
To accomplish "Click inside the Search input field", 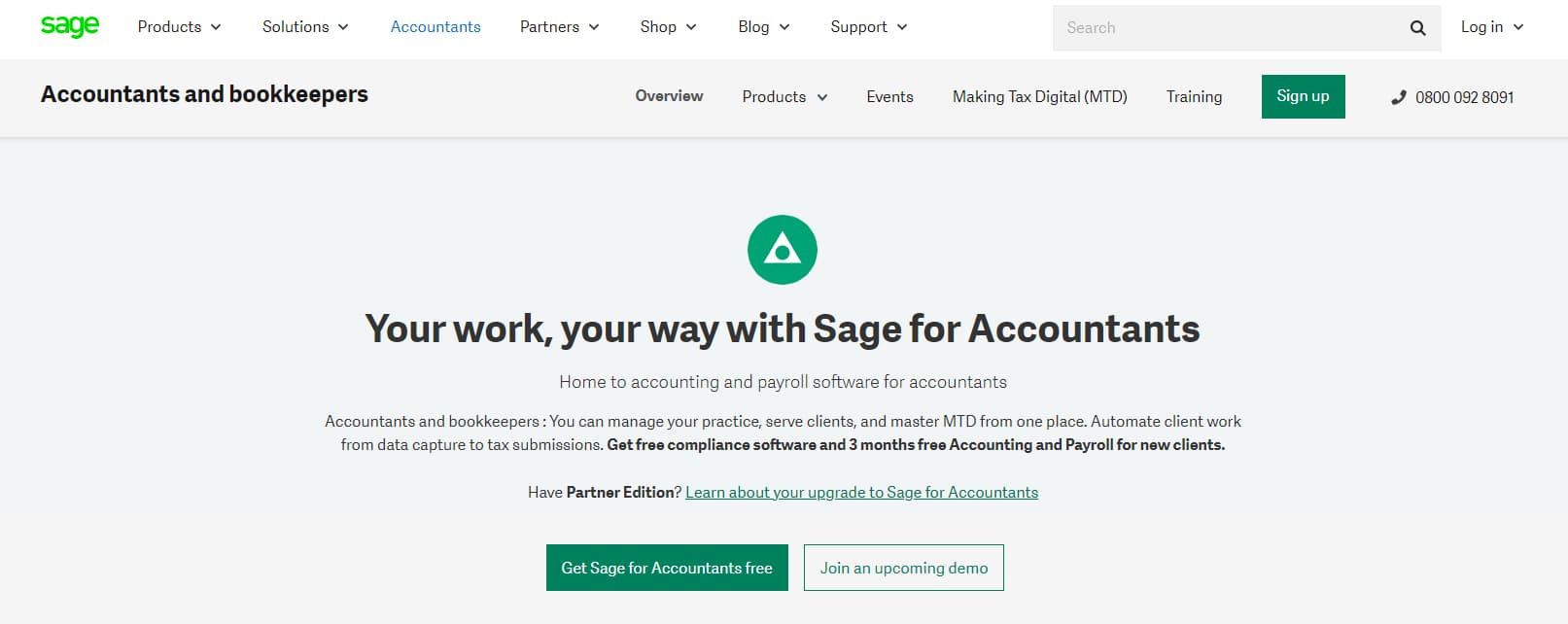I will click(1215, 28).
